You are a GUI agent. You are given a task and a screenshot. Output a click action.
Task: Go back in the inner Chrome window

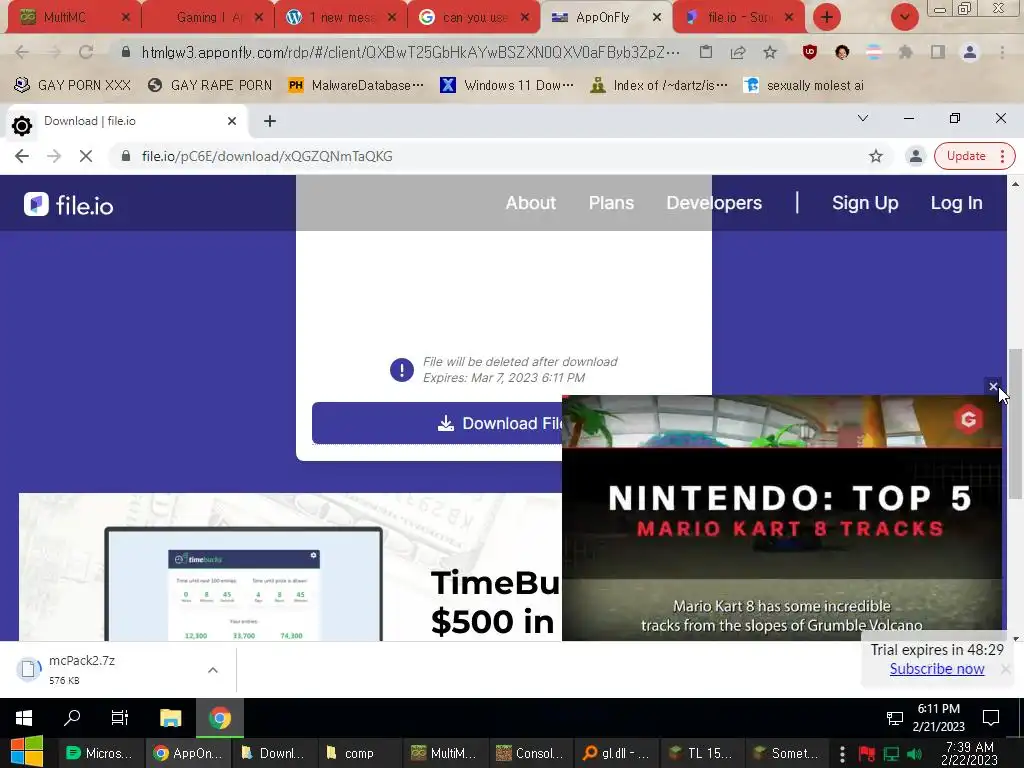pyautogui.click(x=22, y=156)
